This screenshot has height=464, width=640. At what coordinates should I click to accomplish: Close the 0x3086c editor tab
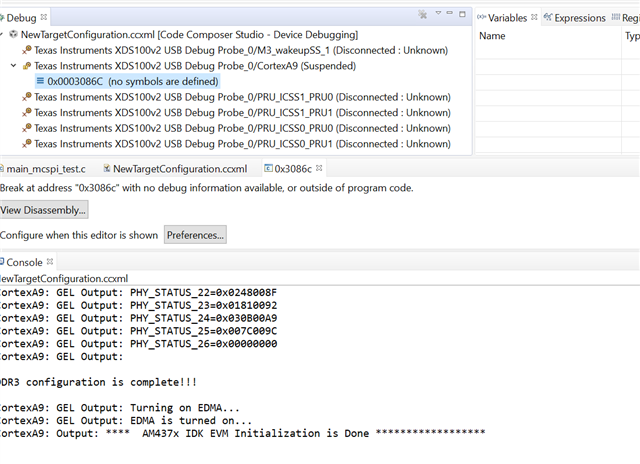[x=319, y=168]
